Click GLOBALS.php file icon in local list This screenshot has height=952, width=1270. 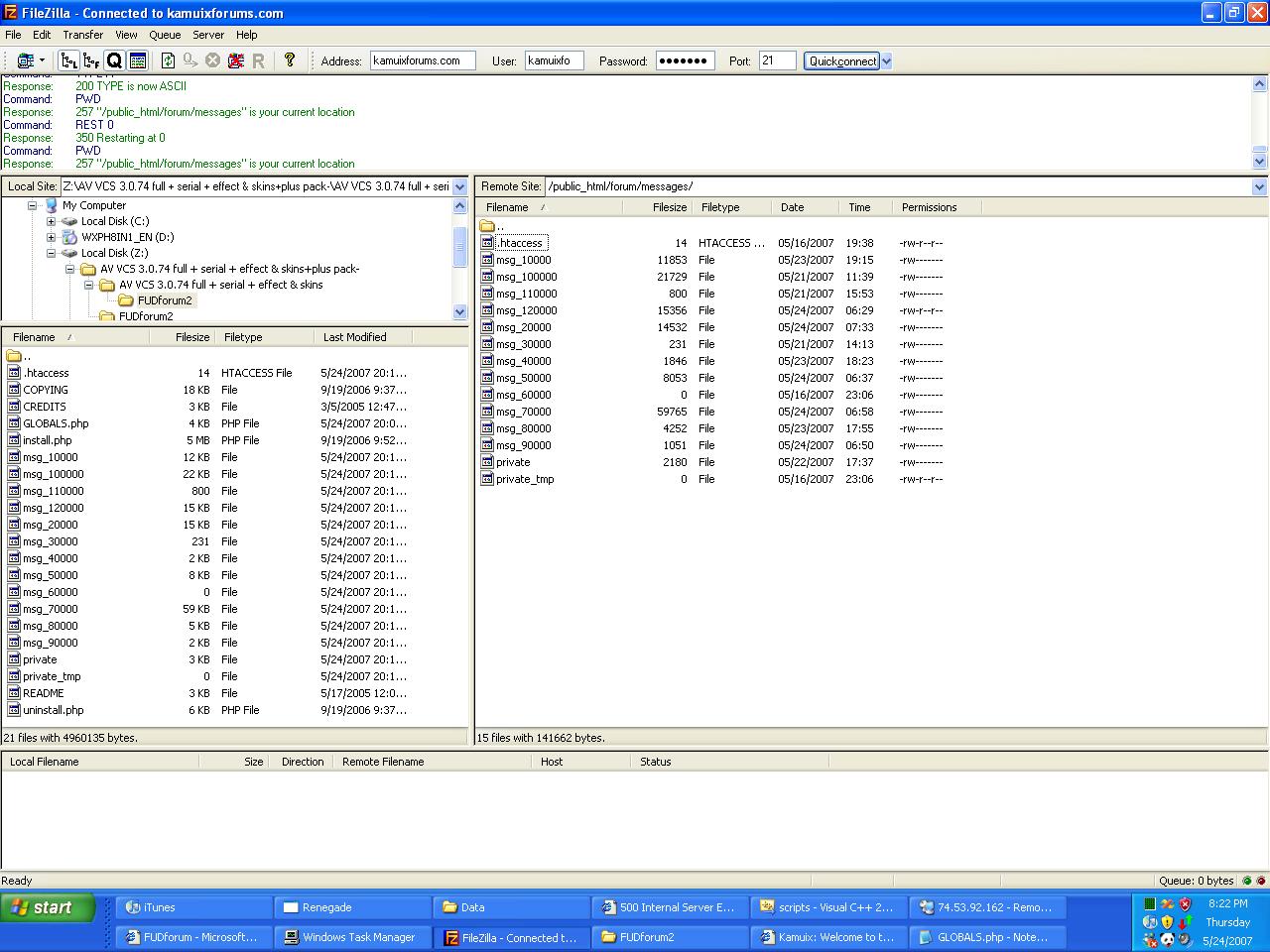click(14, 423)
